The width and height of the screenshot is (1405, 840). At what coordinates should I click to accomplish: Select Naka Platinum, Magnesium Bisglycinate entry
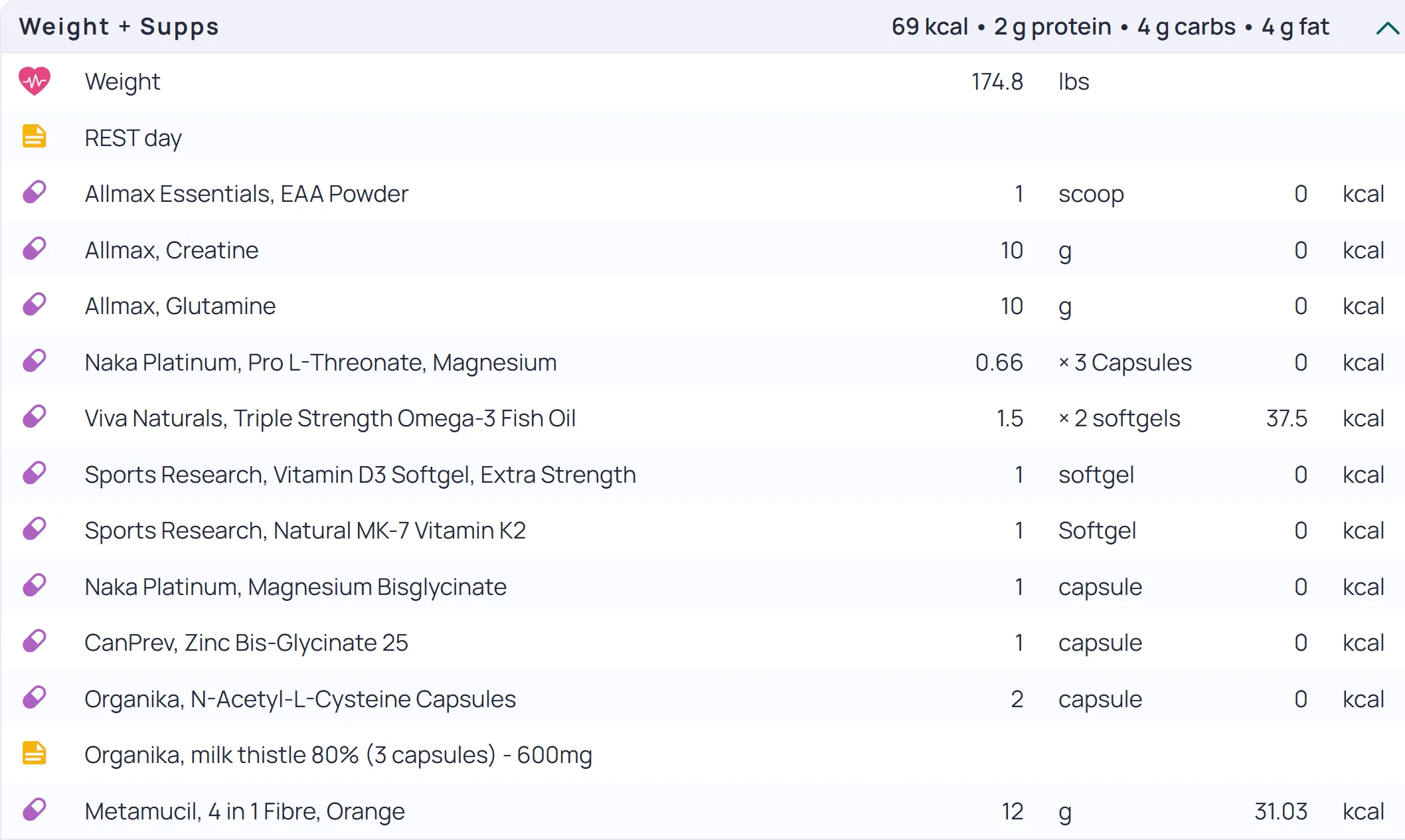tap(295, 587)
